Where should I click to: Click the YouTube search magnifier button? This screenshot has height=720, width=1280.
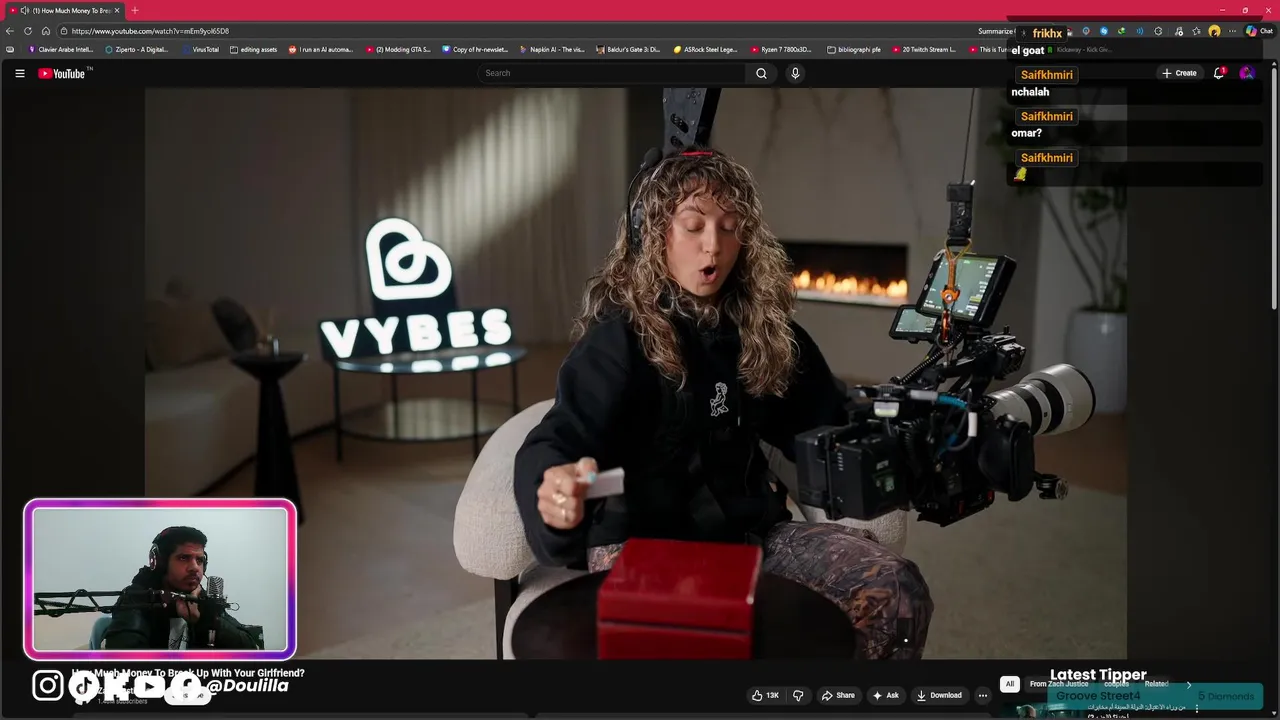tap(761, 73)
